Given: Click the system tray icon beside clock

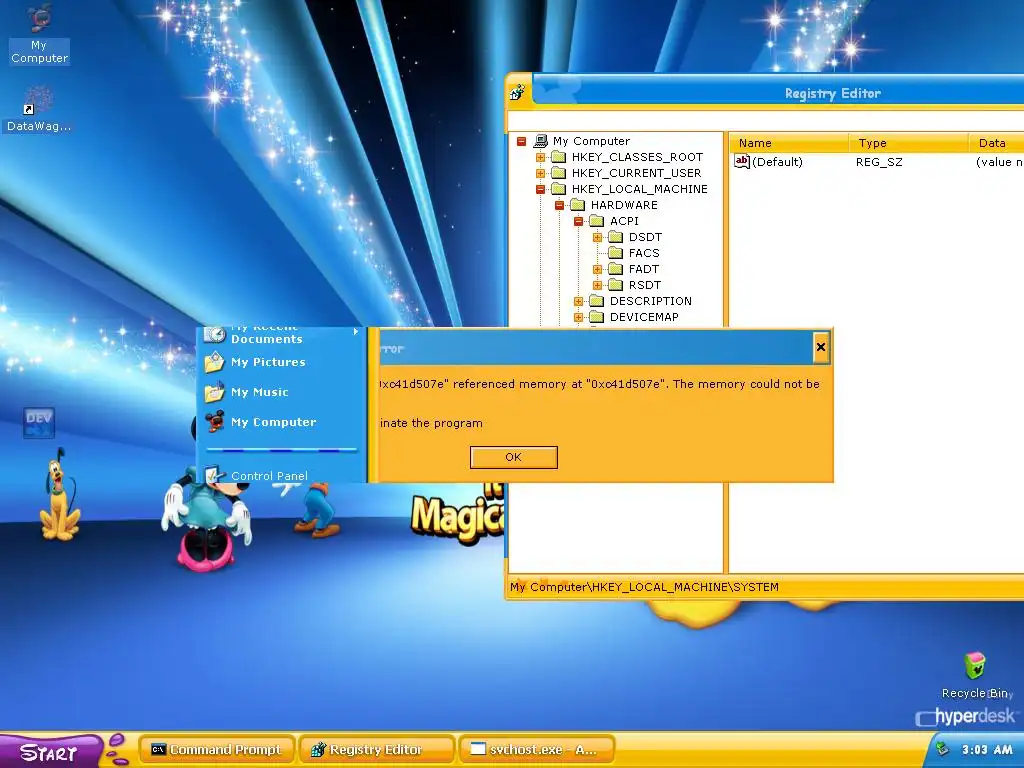Looking at the screenshot, I should [x=942, y=748].
